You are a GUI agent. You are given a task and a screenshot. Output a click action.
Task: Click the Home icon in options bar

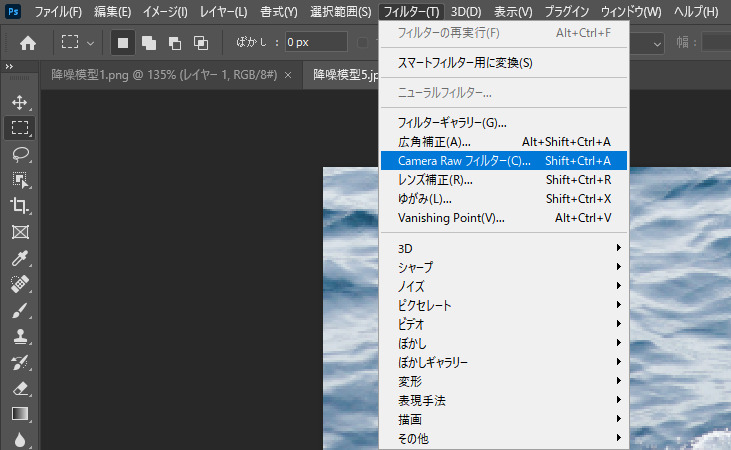(28, 43)
